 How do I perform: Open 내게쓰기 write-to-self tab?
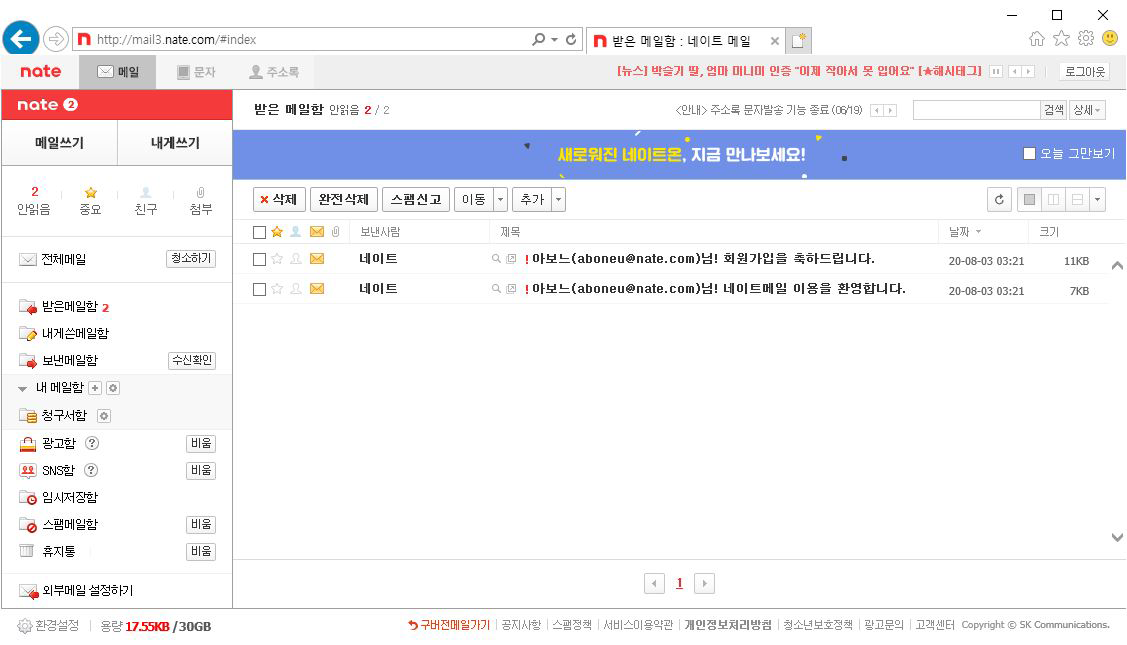point(175,143)
